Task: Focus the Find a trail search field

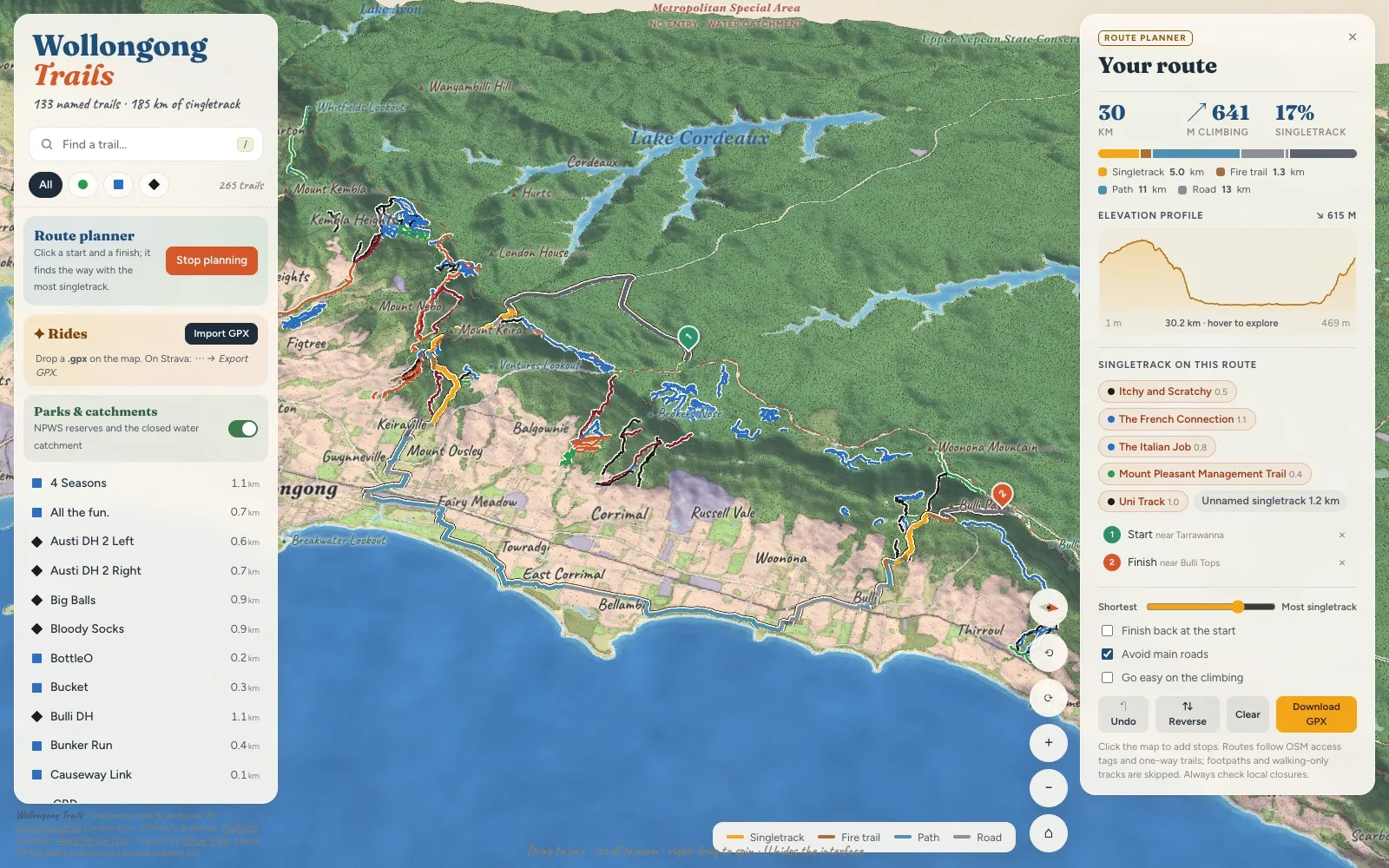Action: tap(146, 144)
